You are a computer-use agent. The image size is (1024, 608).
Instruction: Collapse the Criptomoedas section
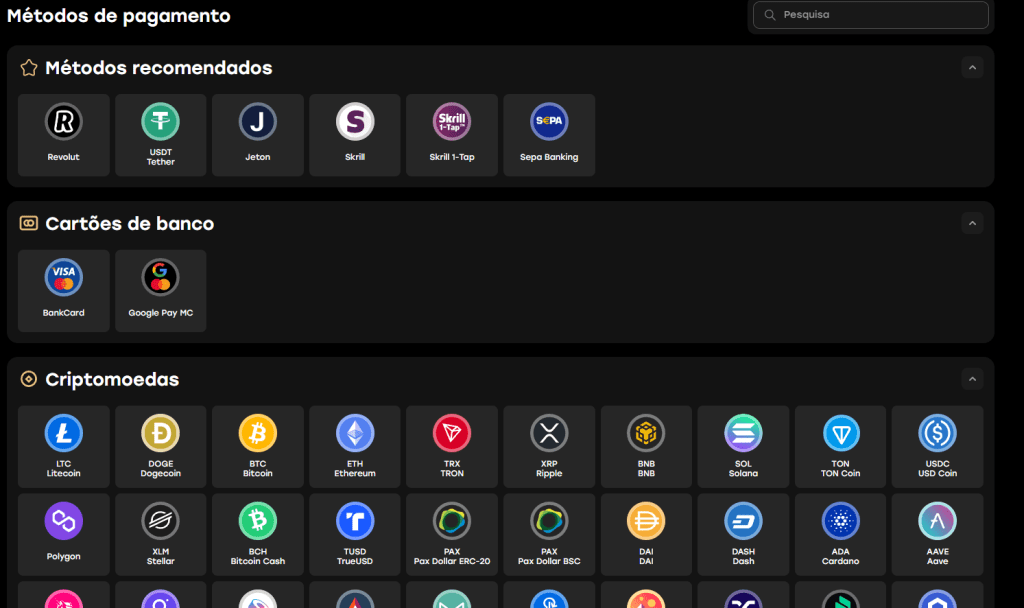pyautogui.click(x=972, y=379)
